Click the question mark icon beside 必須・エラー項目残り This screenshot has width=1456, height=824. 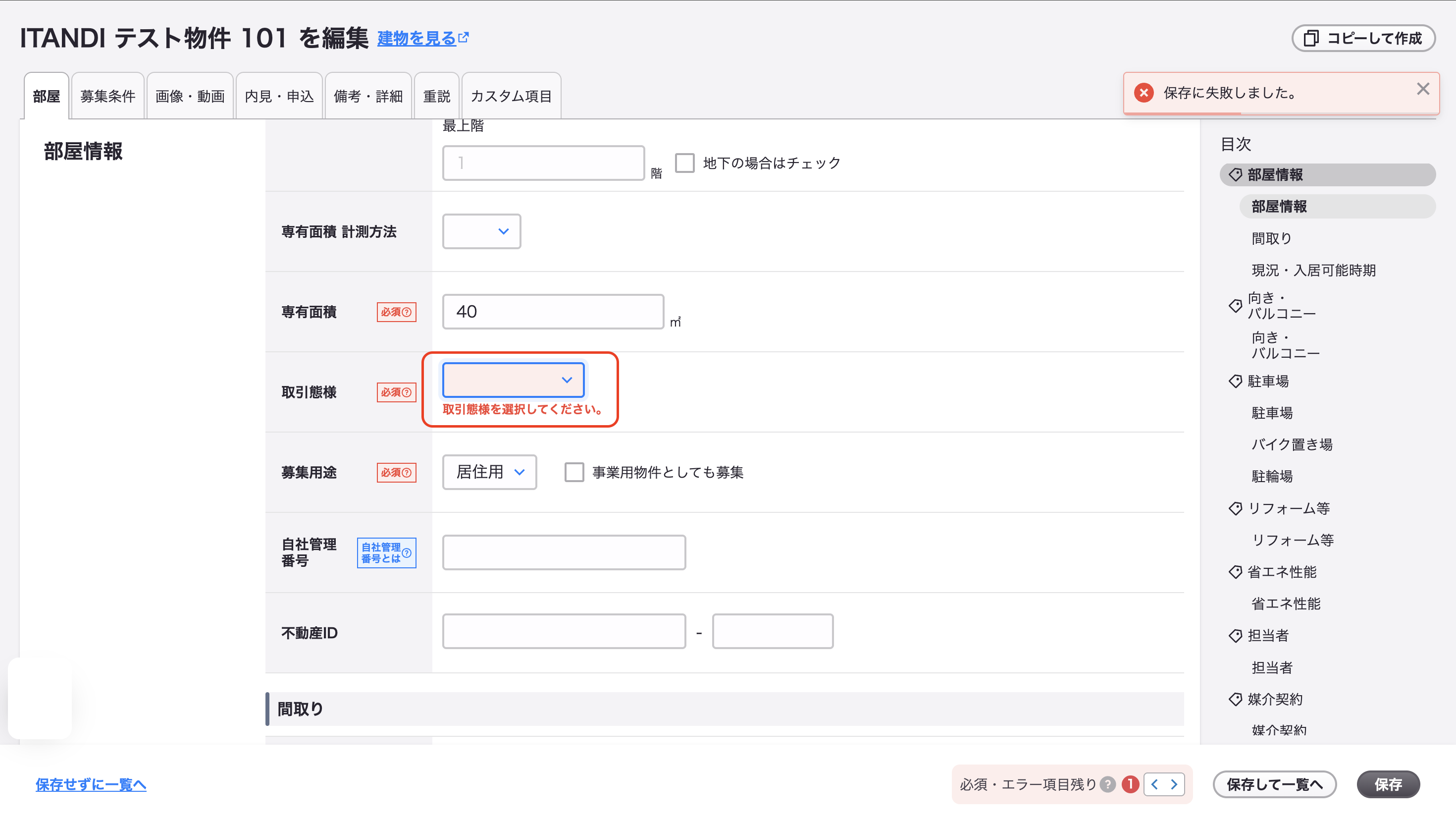[x=1107, y=784]
